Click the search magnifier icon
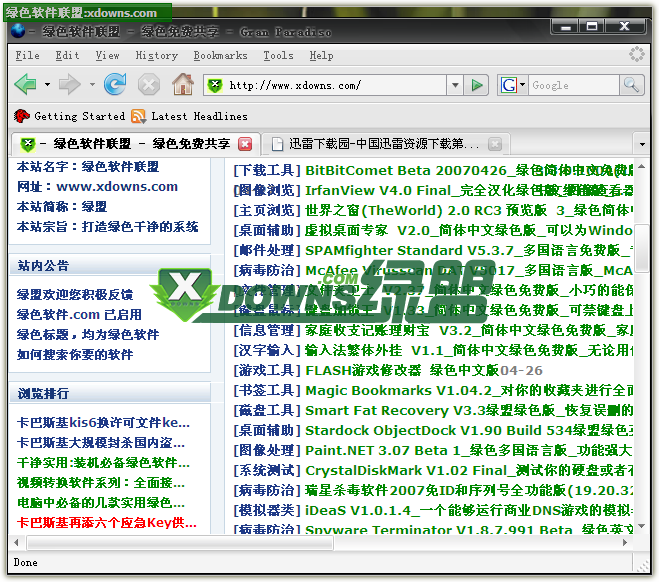The image size is (659, 582). point(631,85)
